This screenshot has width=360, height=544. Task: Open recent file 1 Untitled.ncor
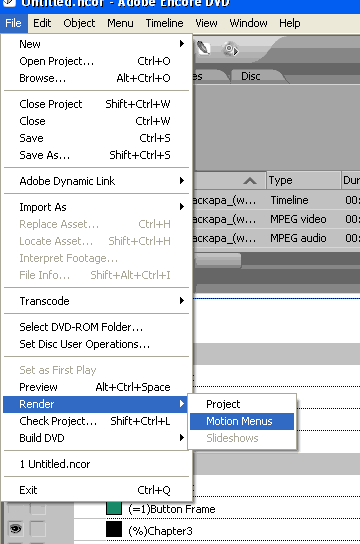(x=96, y=464)
